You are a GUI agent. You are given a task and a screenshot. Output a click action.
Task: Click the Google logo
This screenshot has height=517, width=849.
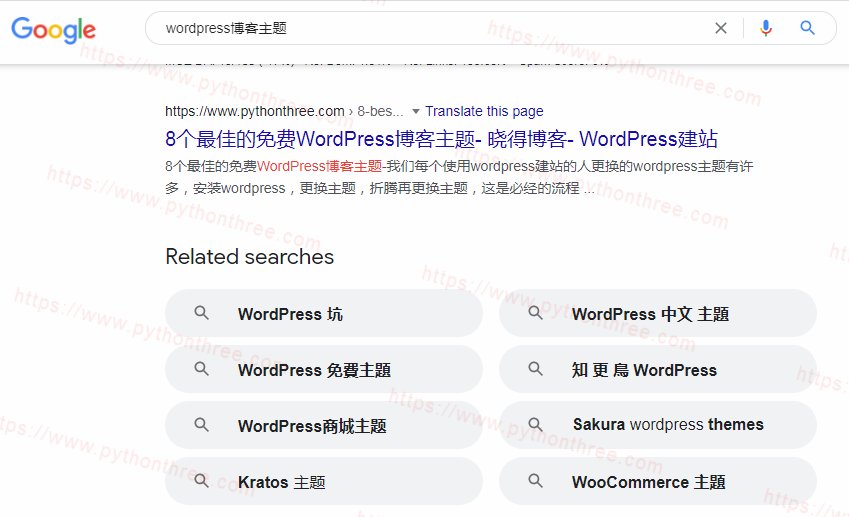pos(54,30)
